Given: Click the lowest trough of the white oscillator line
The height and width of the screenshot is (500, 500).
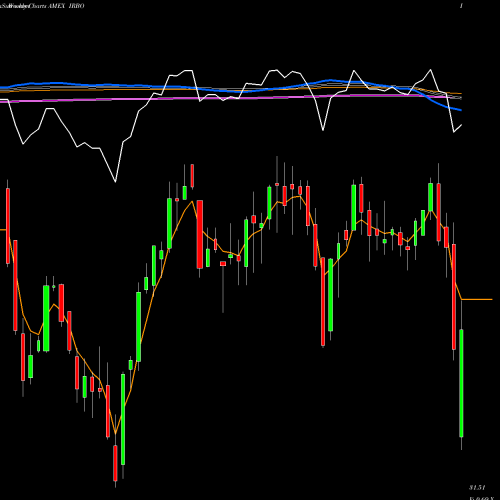Looking at the screenshot, I should (x=115, y=181).
